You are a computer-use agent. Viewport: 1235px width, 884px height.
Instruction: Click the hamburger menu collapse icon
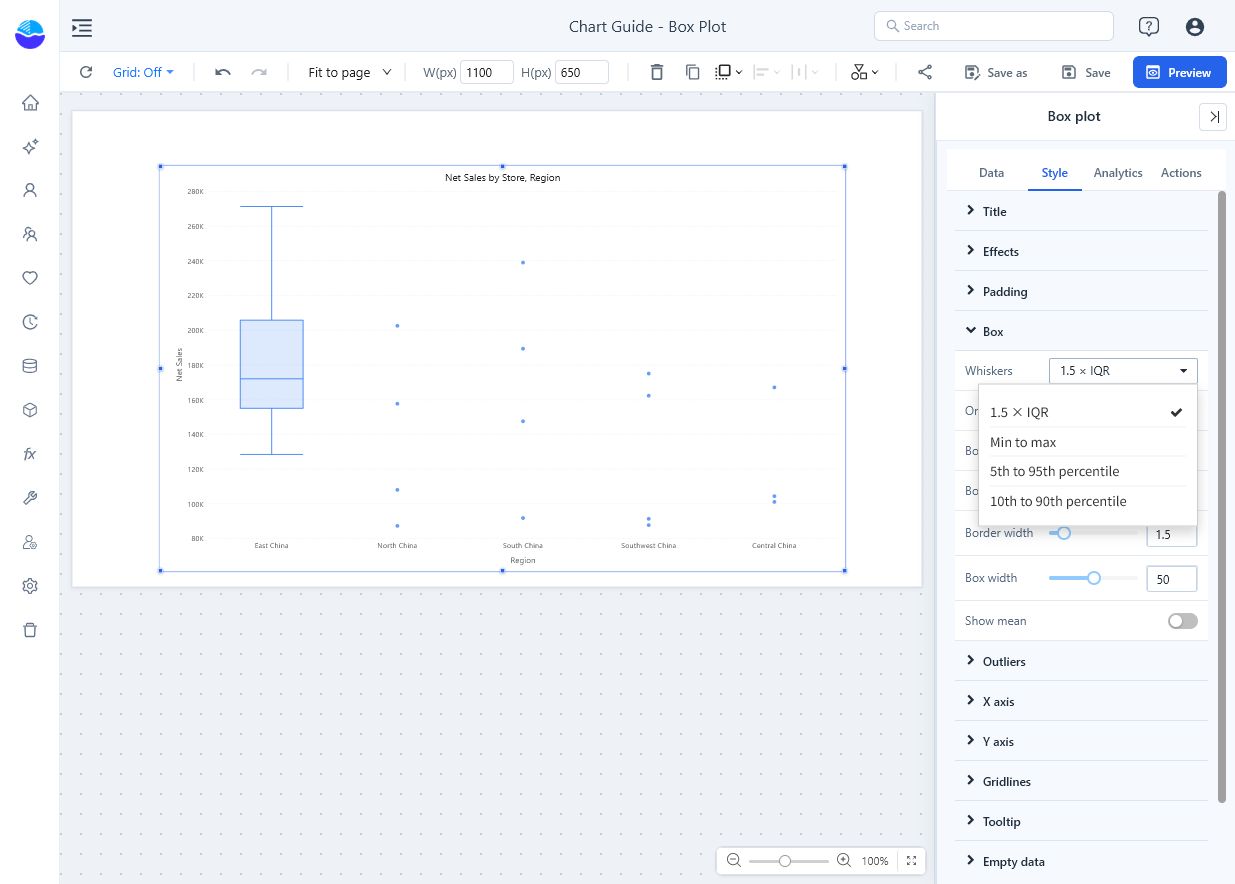point(82,27)
